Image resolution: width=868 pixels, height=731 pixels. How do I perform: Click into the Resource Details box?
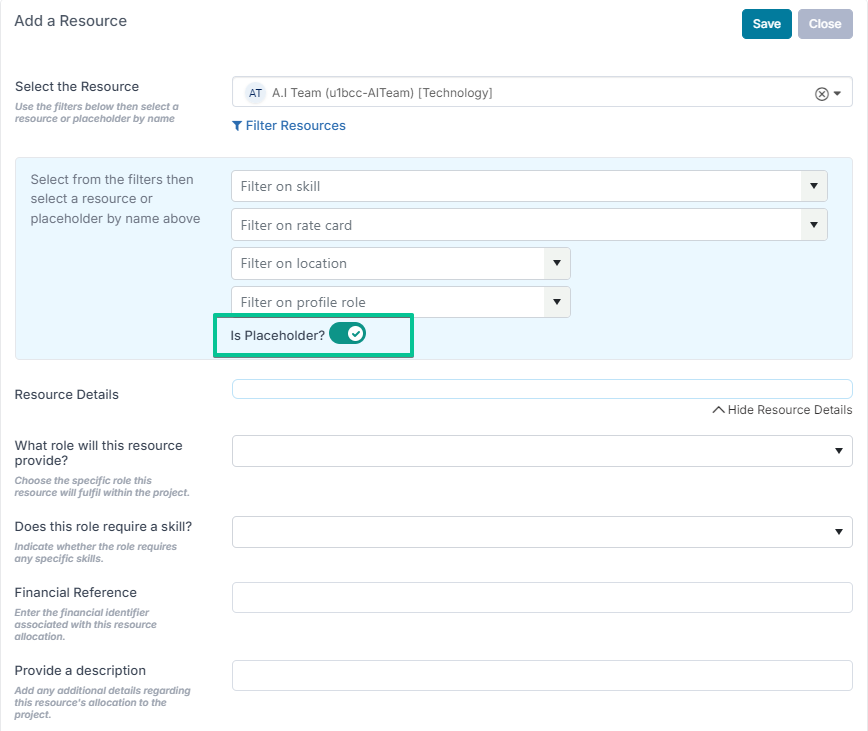[542, 389]
